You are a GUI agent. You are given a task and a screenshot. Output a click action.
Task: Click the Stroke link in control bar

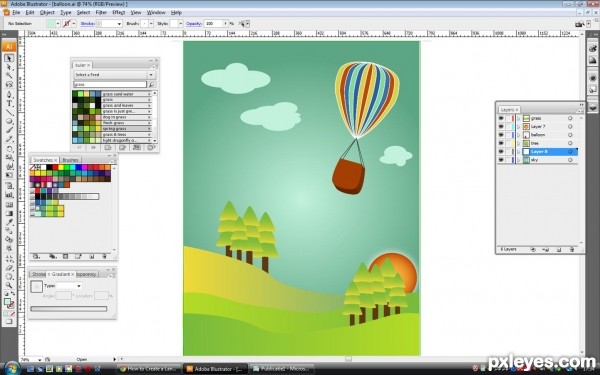point(87,24)
